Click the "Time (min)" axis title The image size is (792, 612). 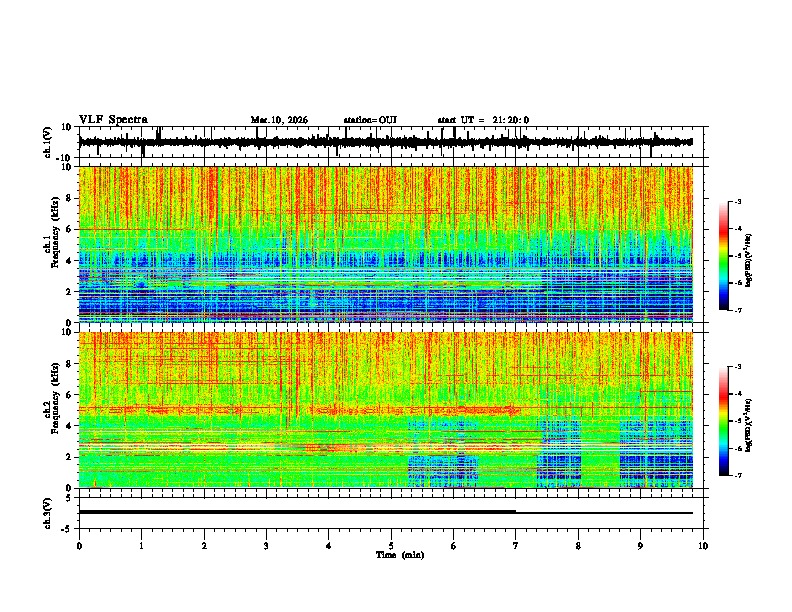pyautogui.click(x=400, y=555)
